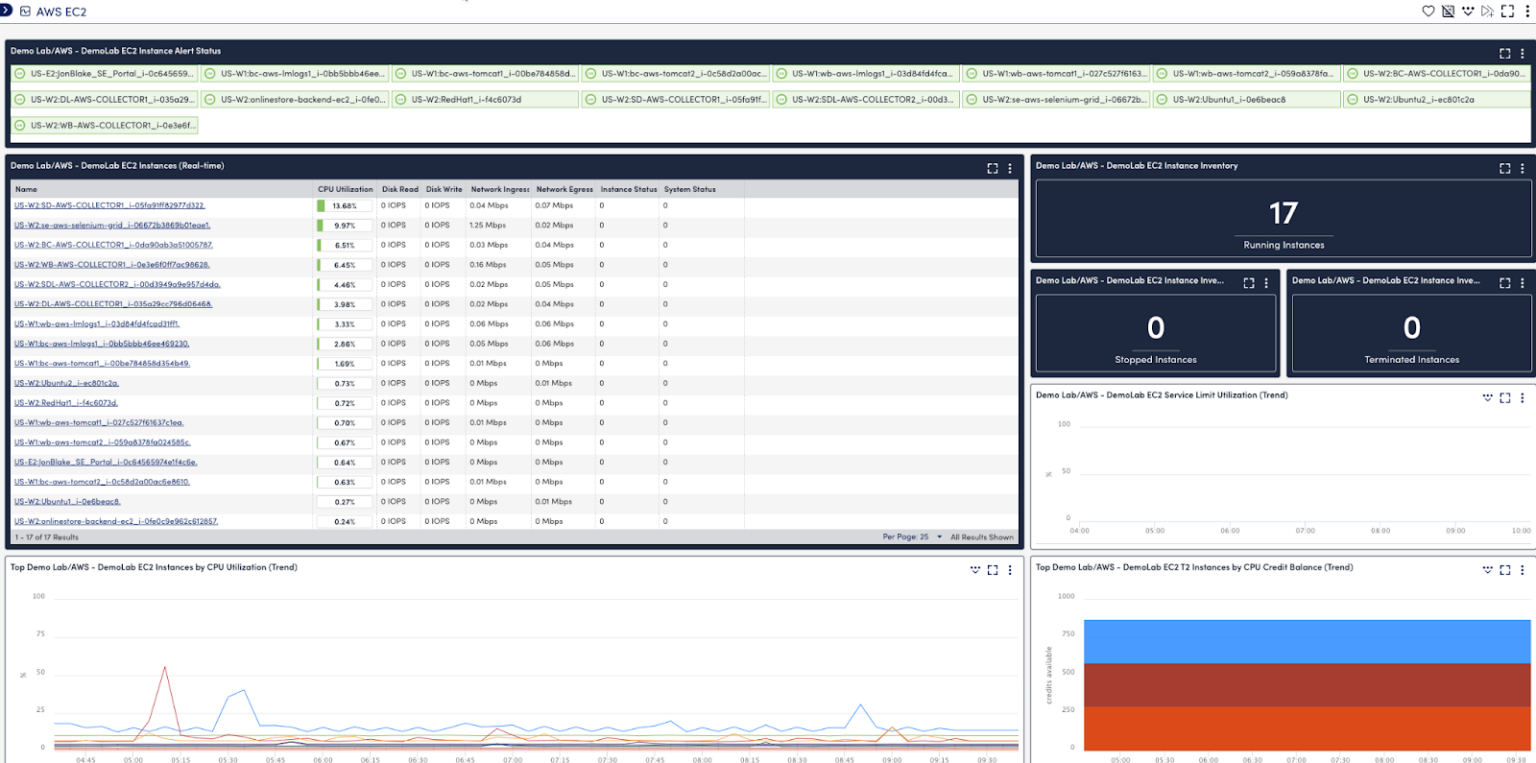Select the US-W1:bc-aws-lmlogs1 alert status tile
Image resolution: width=1536 pixels, height=763 pixels.
[294, 73]
